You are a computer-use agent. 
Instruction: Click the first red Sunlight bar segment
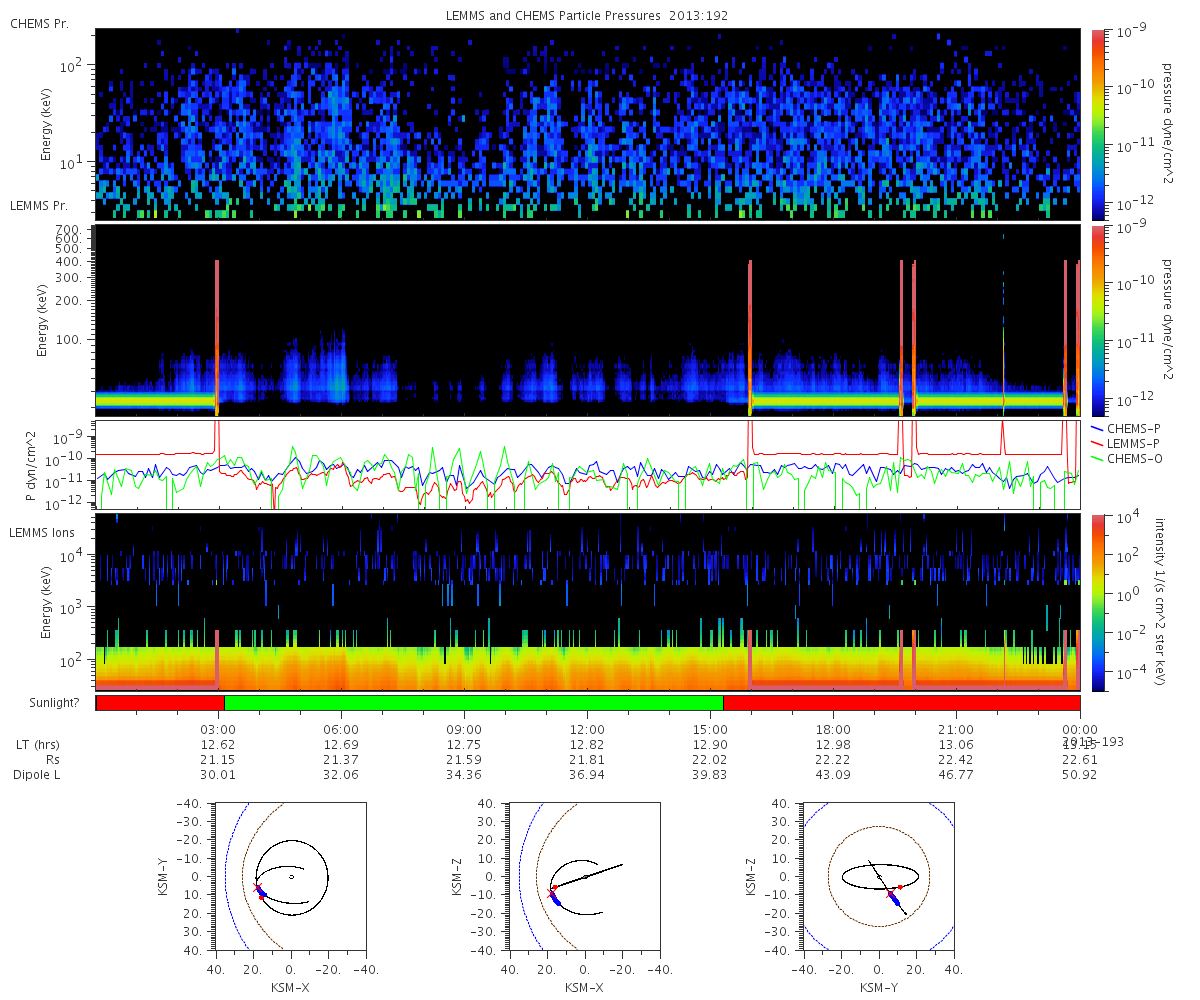[x=160, y=703]
